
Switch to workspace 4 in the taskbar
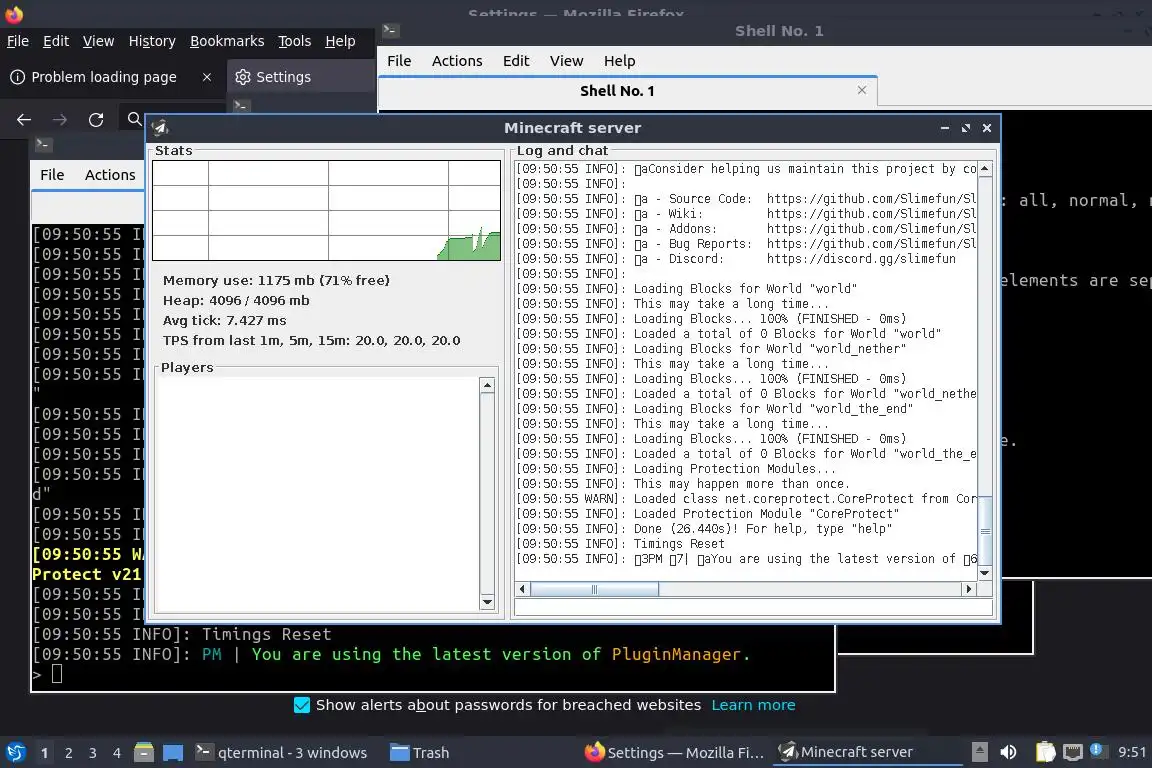pyautogui.click(x=117, y=753)
